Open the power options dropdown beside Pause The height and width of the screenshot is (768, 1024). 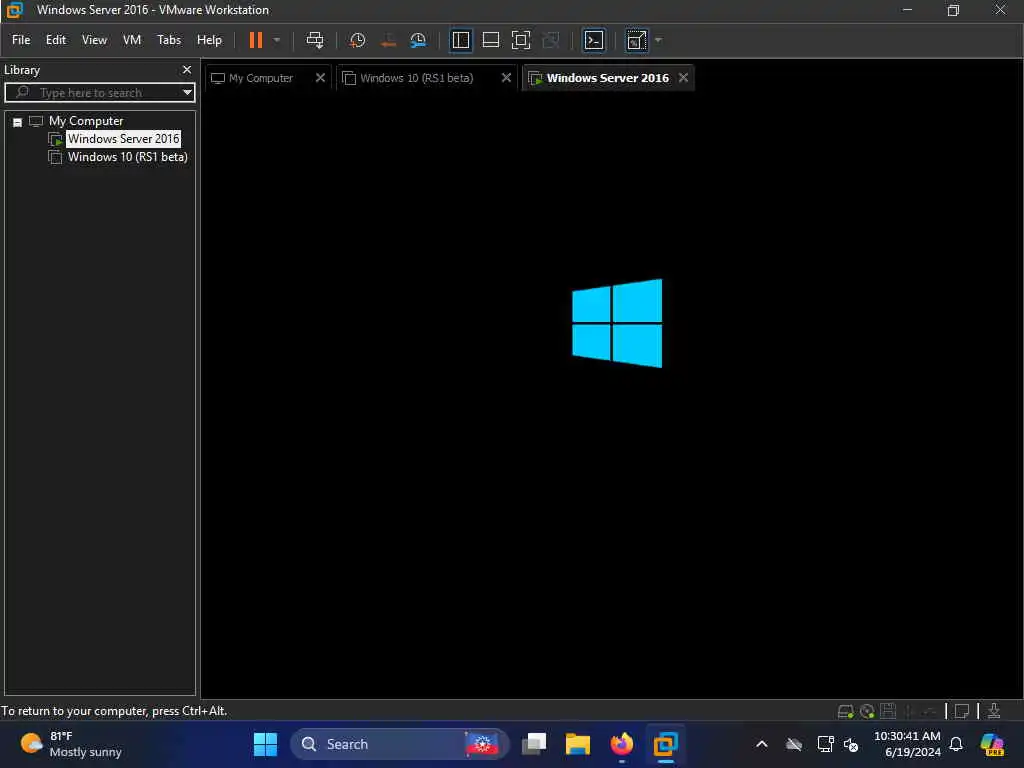click(x=277, y=40)
